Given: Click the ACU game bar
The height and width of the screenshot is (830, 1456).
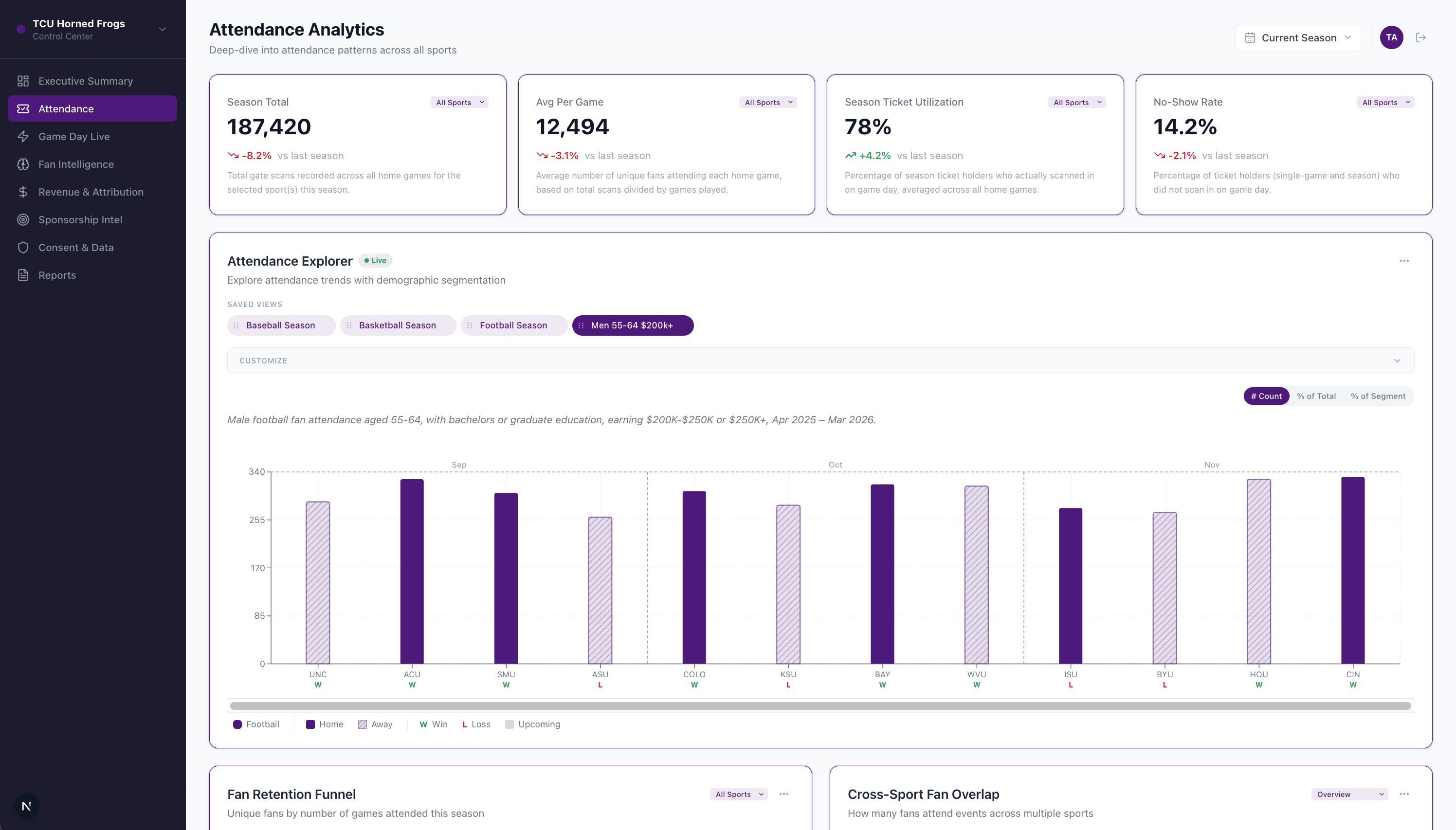Looking at the screenshot, I should tap(412, 571).
